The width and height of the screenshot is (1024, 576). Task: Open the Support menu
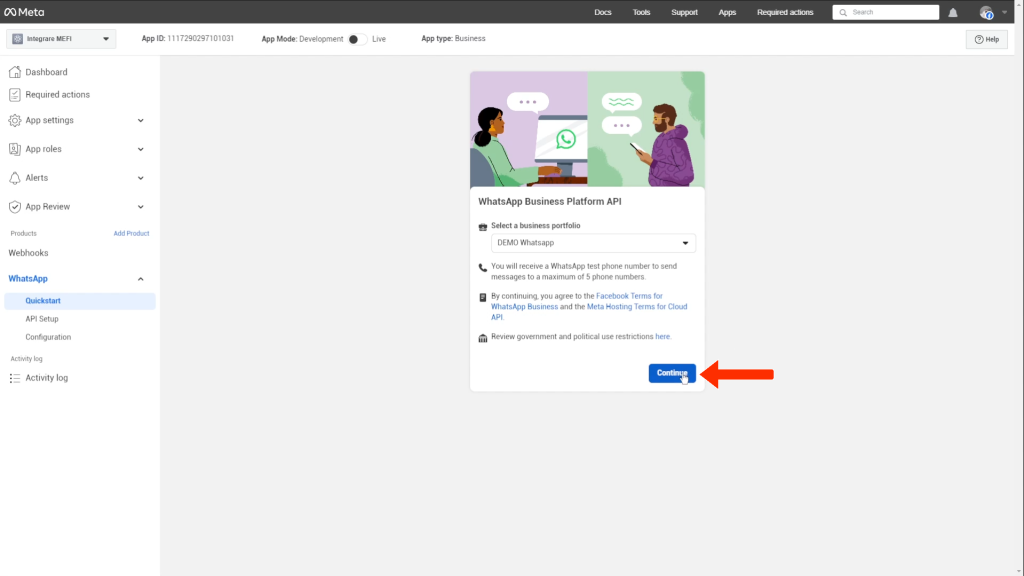click(x=684, y=12)
